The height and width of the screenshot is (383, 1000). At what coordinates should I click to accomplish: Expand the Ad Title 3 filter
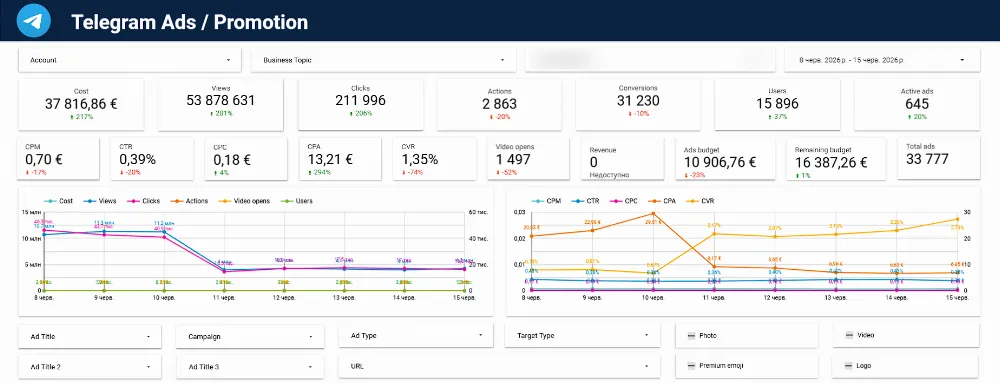point(250,367)
